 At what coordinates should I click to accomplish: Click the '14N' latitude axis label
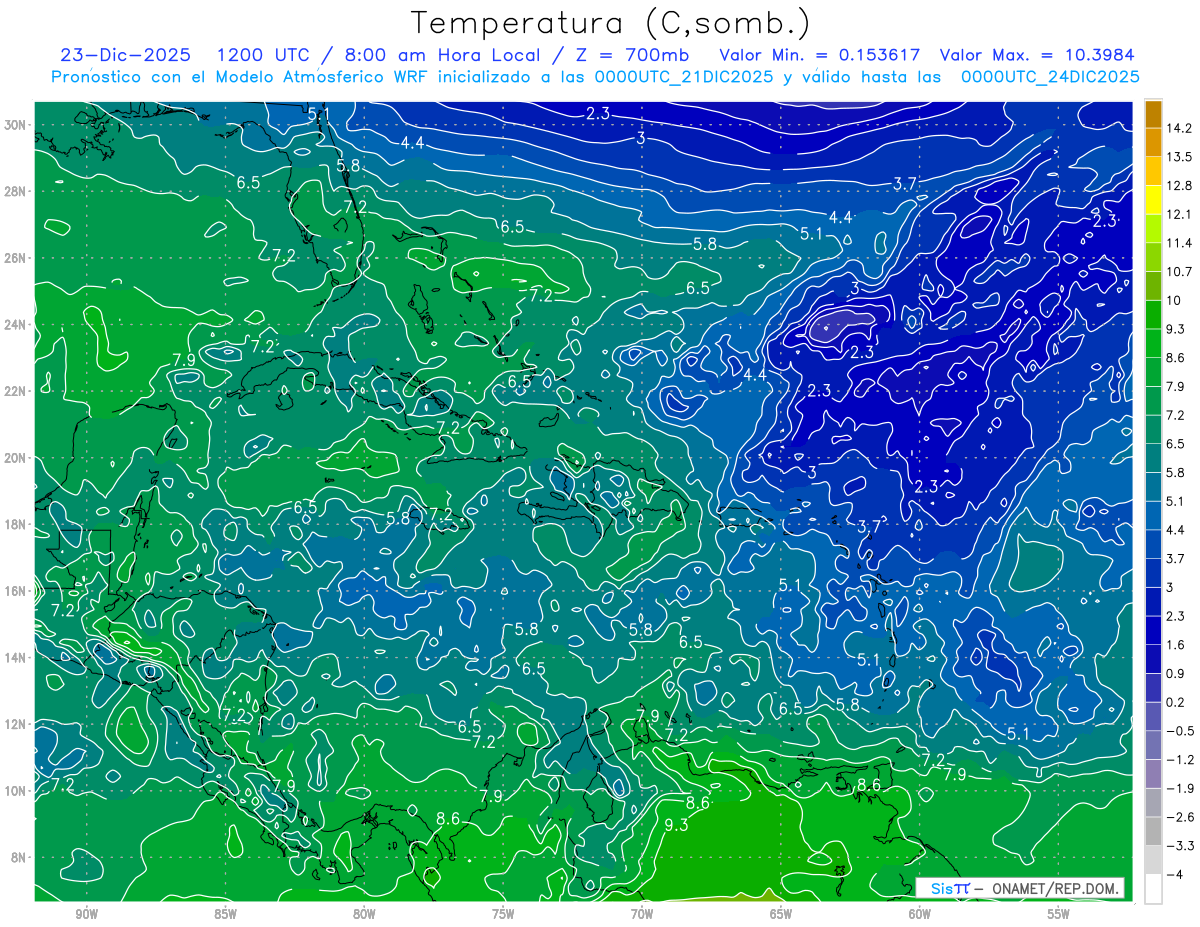(x=16, y=658)
